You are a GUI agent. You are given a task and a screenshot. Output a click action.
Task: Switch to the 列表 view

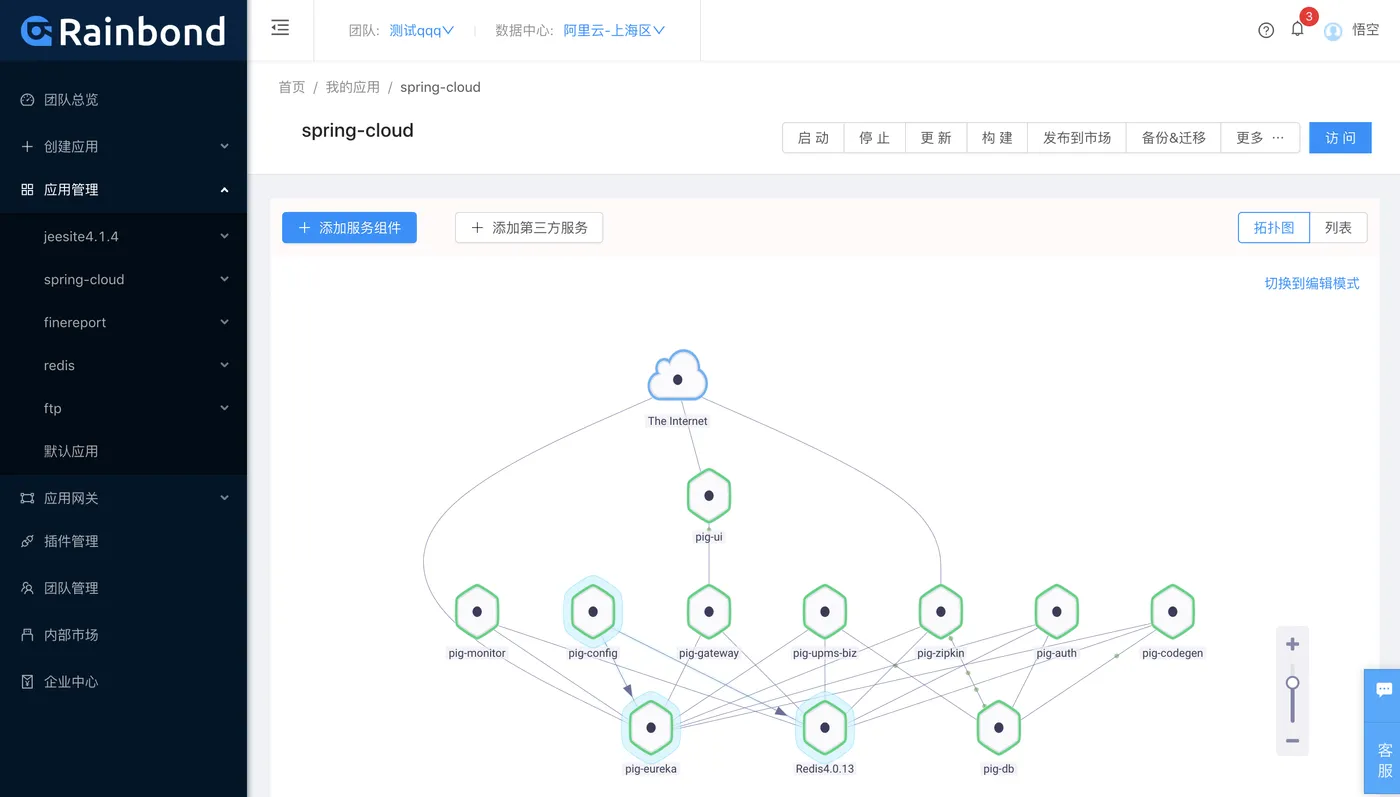[x=1338, y=228]
